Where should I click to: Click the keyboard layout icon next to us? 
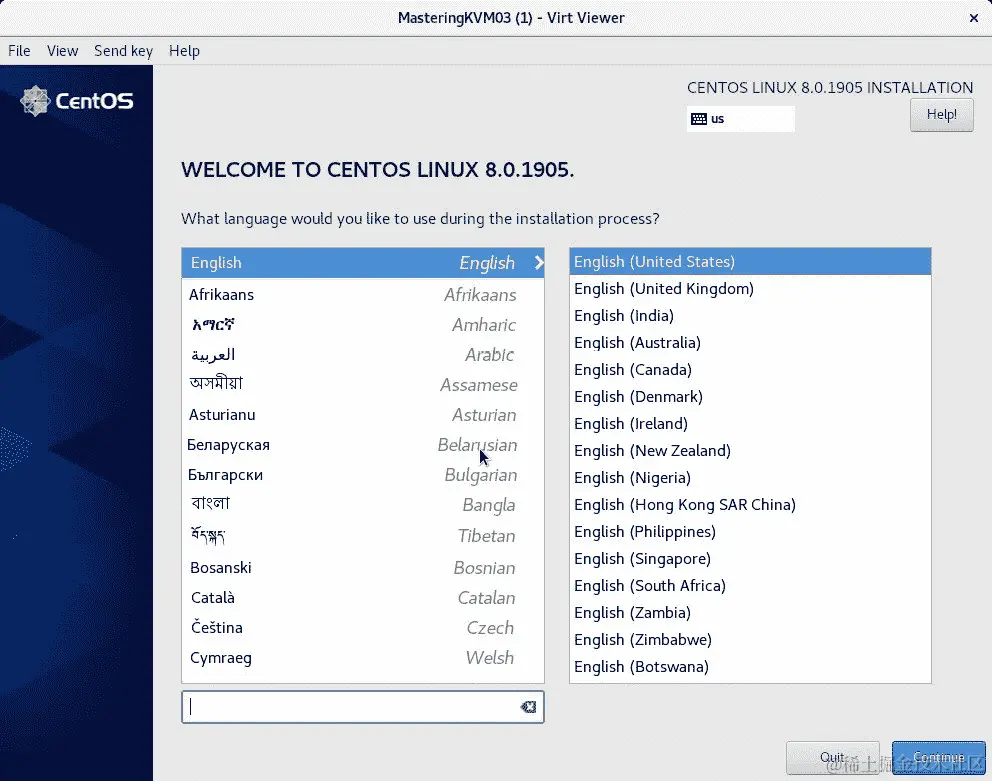pos(698,119)
